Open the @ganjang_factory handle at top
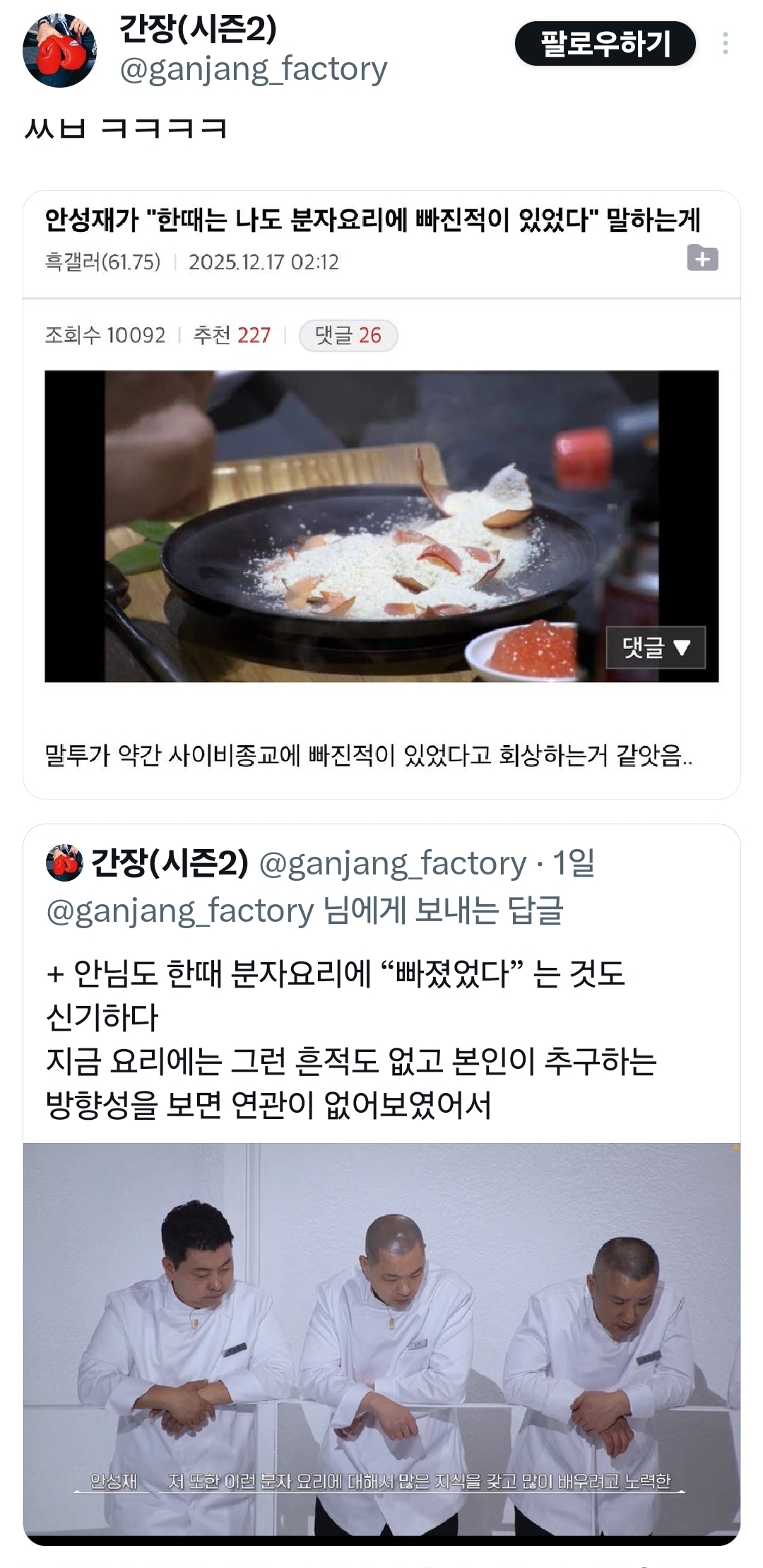Viewport: 763px width, 1568px height. coord(254,69)
